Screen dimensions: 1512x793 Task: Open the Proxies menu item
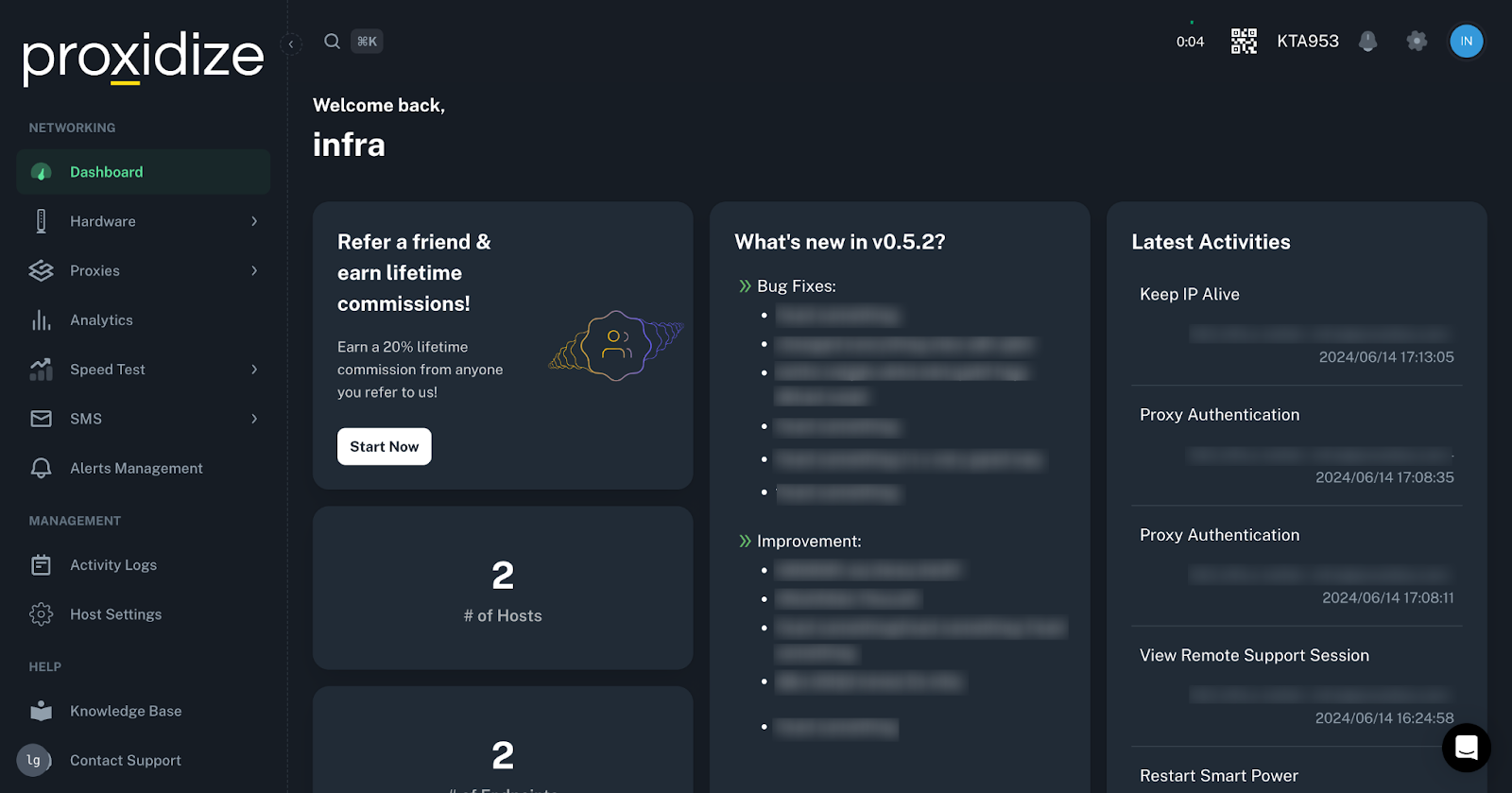143,270
